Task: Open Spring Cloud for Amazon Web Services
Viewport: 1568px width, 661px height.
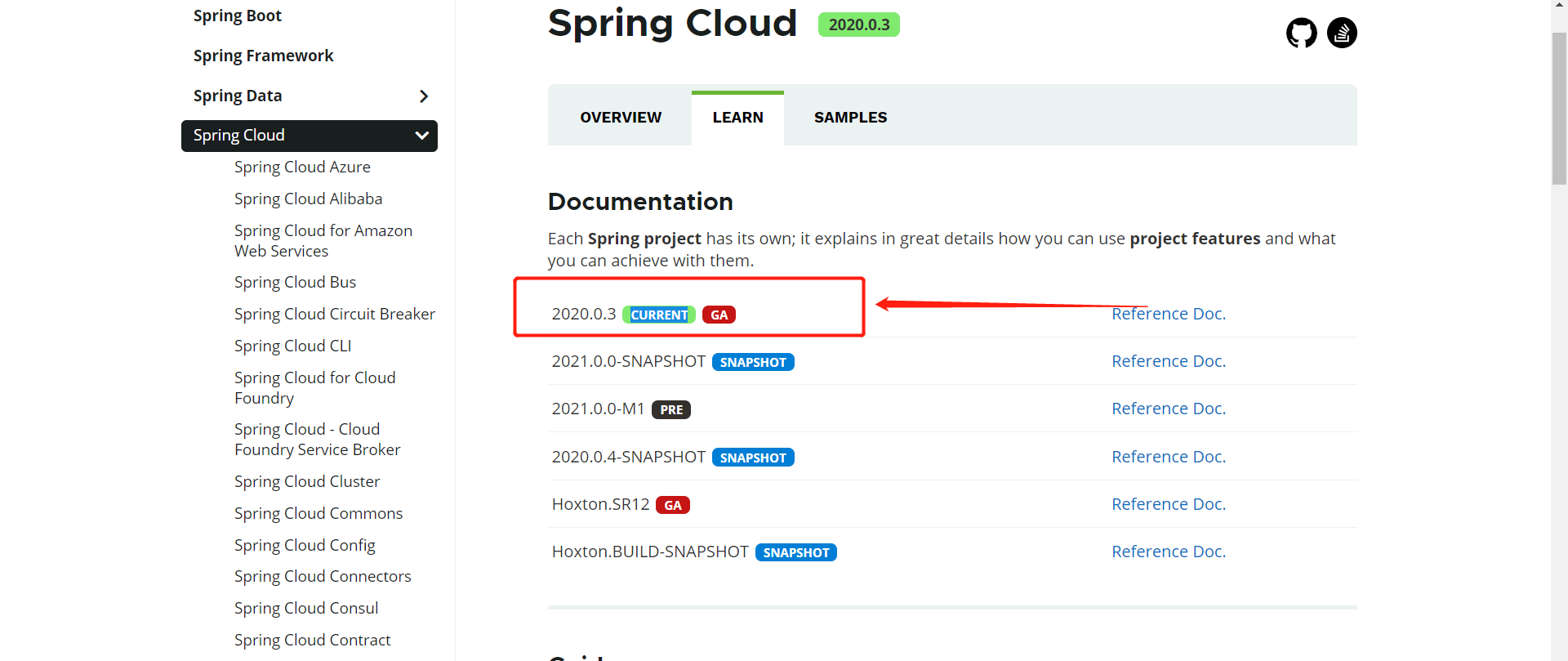Action: point(323,241)
